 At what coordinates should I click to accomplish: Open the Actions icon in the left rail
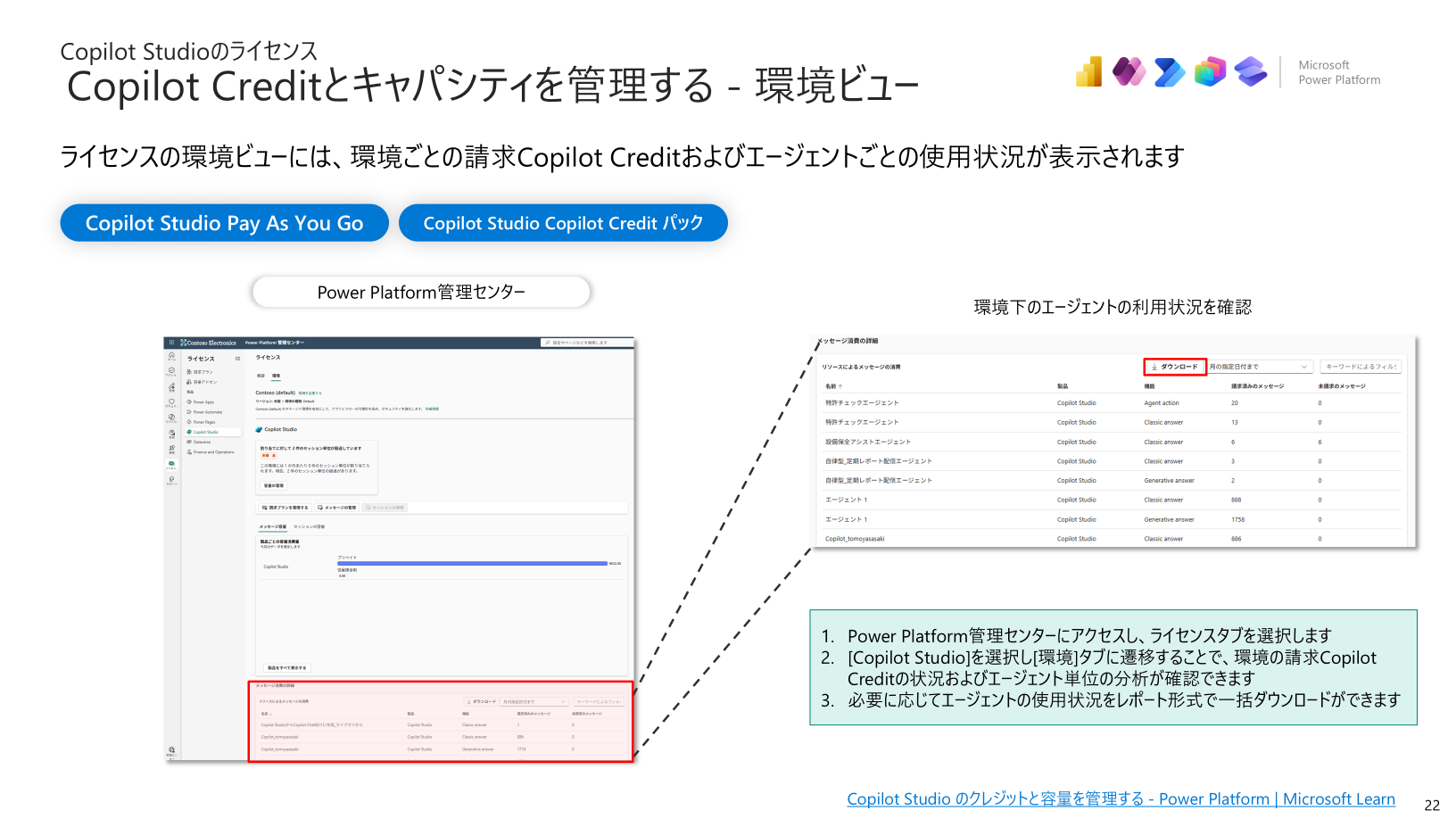(x=171, y=372)
